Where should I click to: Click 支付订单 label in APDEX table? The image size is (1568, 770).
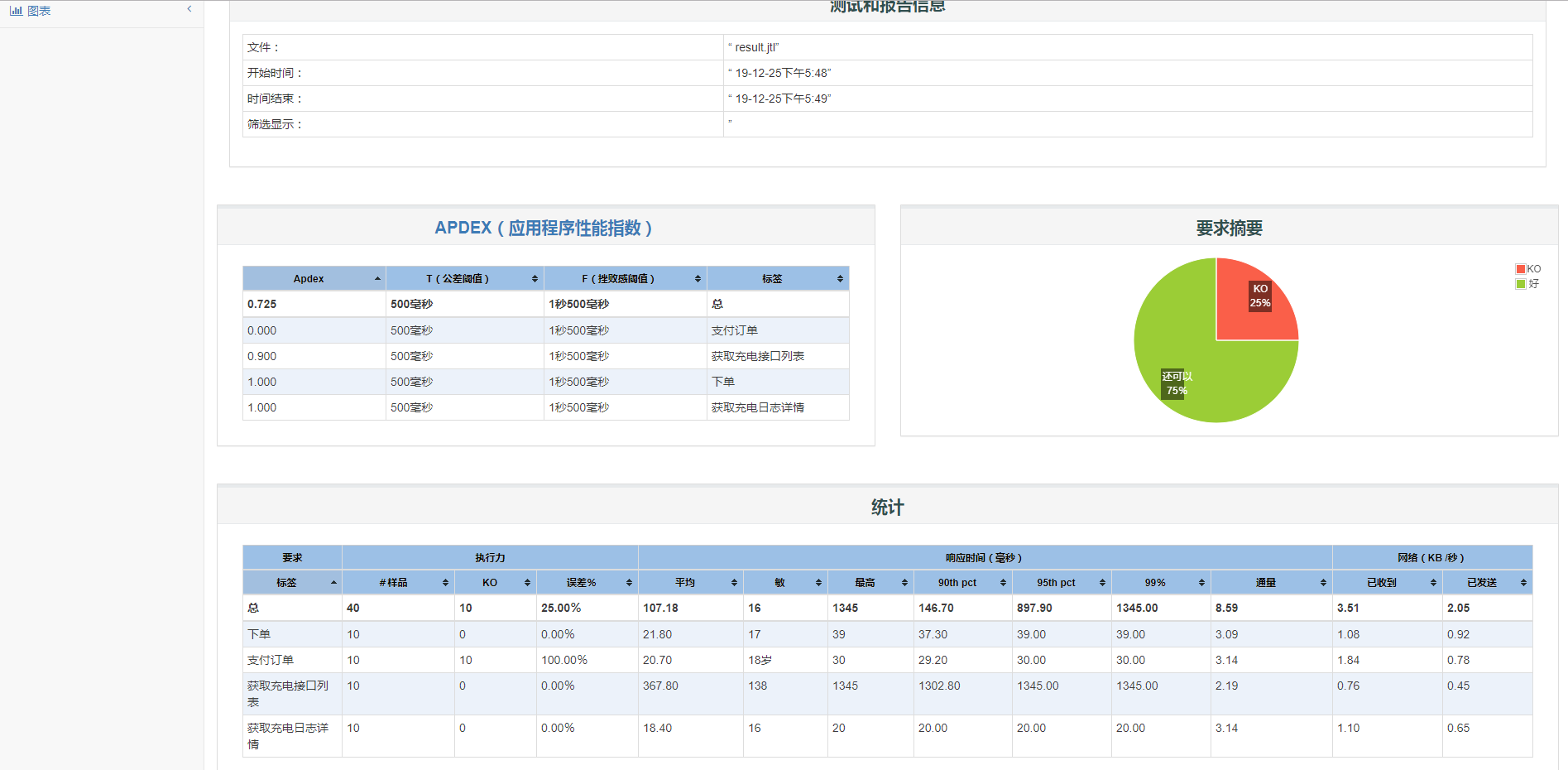click(735, 330)
